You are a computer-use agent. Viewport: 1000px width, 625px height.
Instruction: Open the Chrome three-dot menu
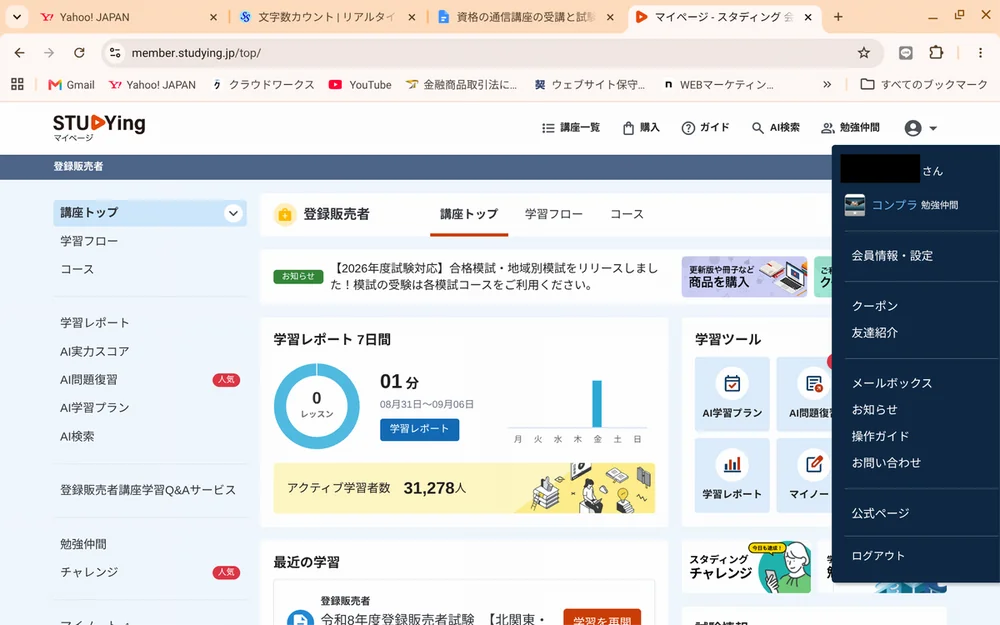pyautogui.click(x=980, y=53)
